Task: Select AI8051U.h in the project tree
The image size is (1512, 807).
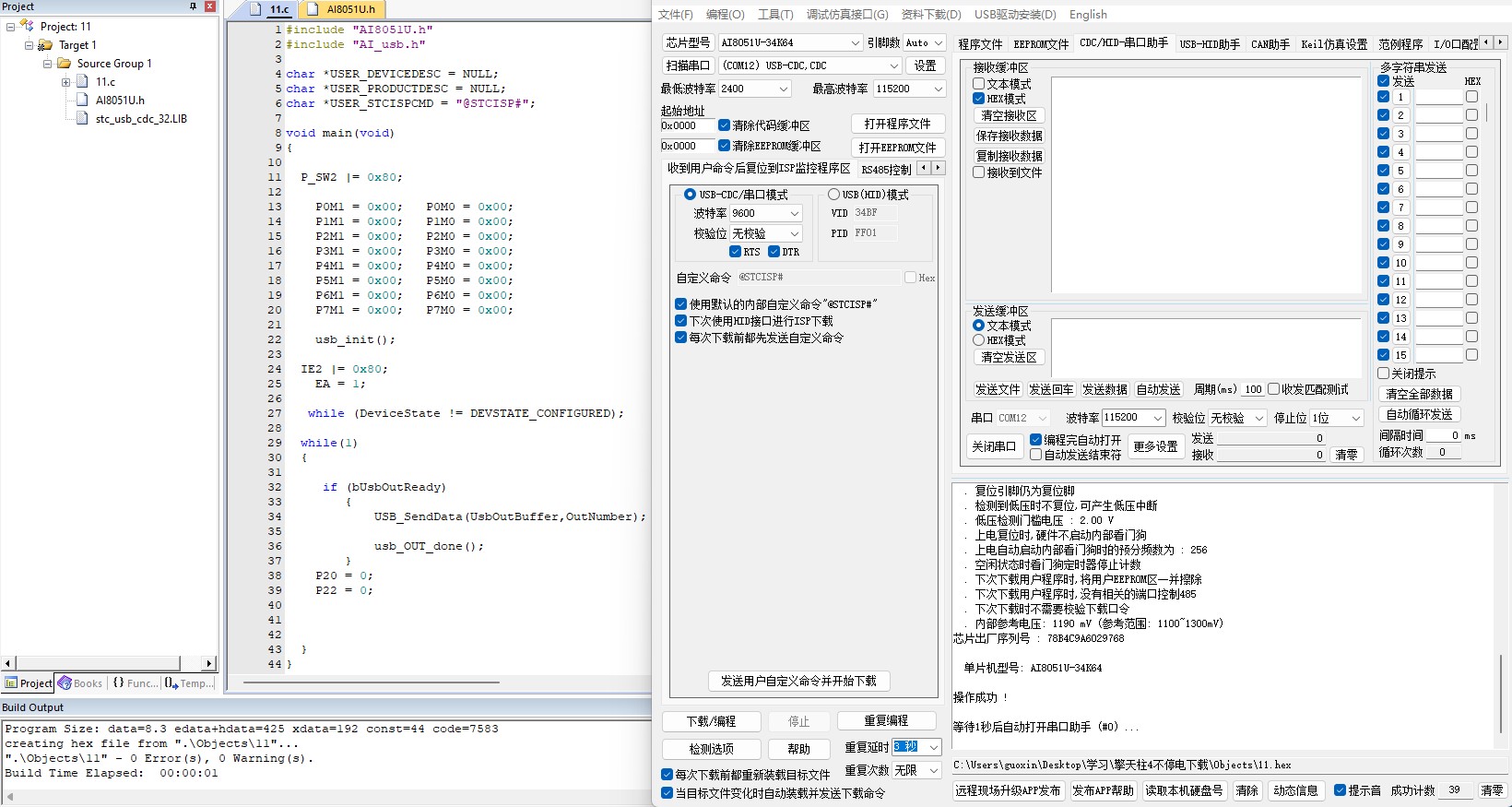Action: [x=120, y=101]
